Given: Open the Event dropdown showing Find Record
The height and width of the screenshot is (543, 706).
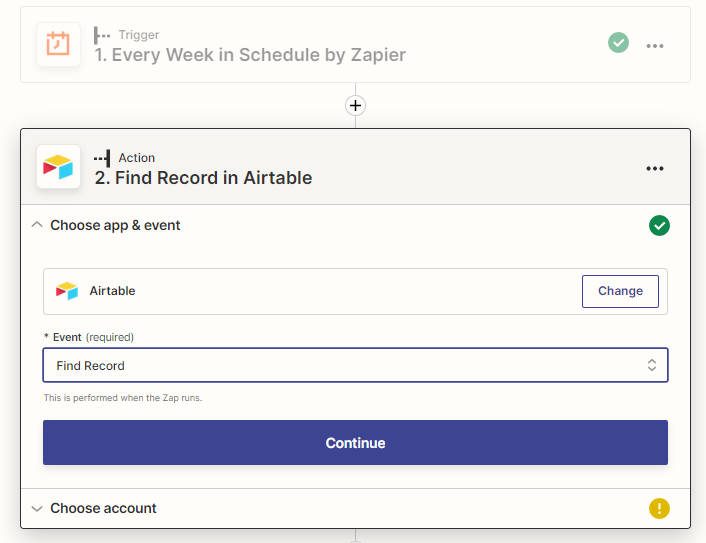Looking at the screenshot, I should coord(355,365).
